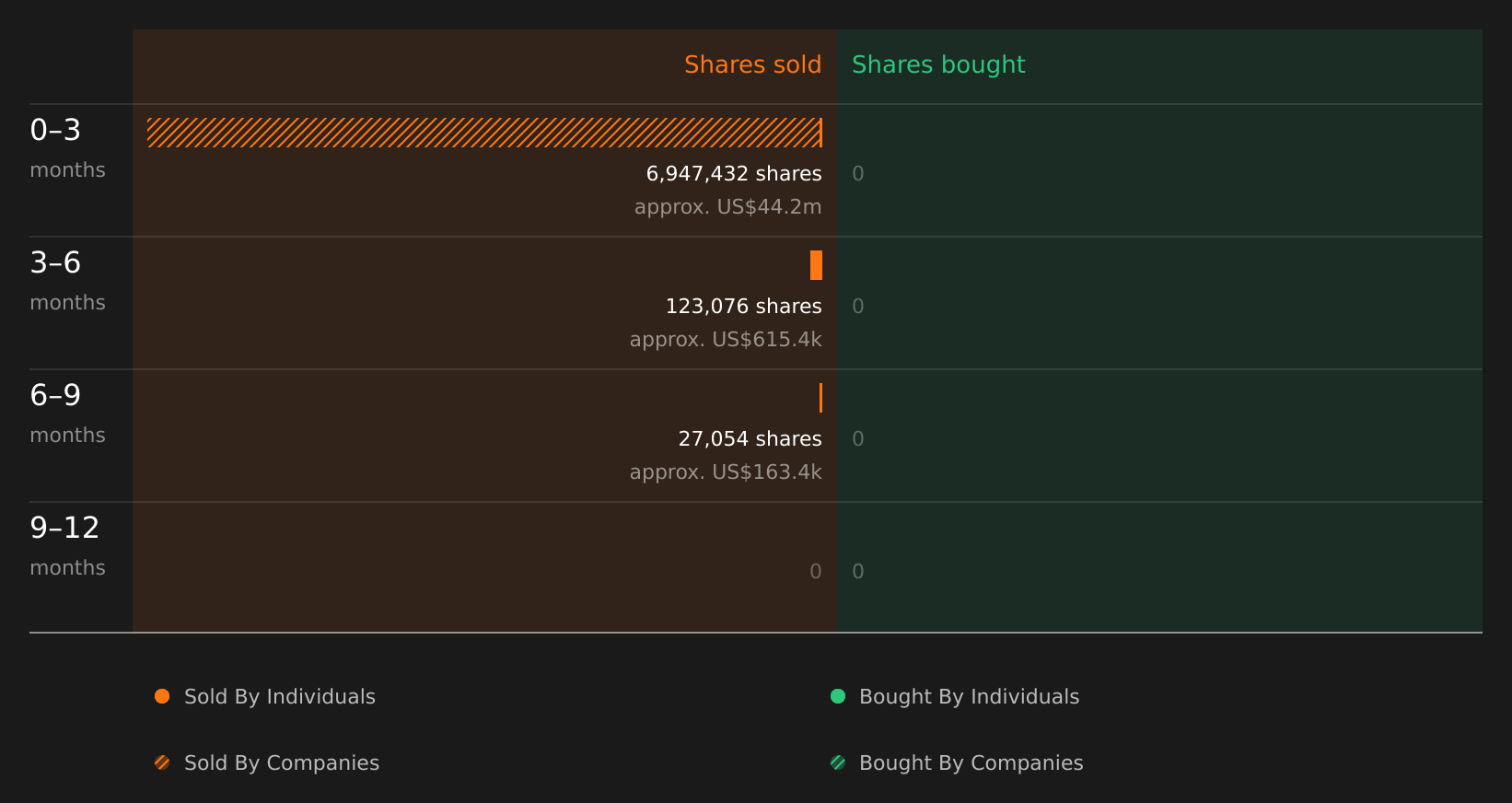The image size is (1512, 803).
Task: Click the hatched Bought By Companies legend icon
Action: click(x=838, y=762)
